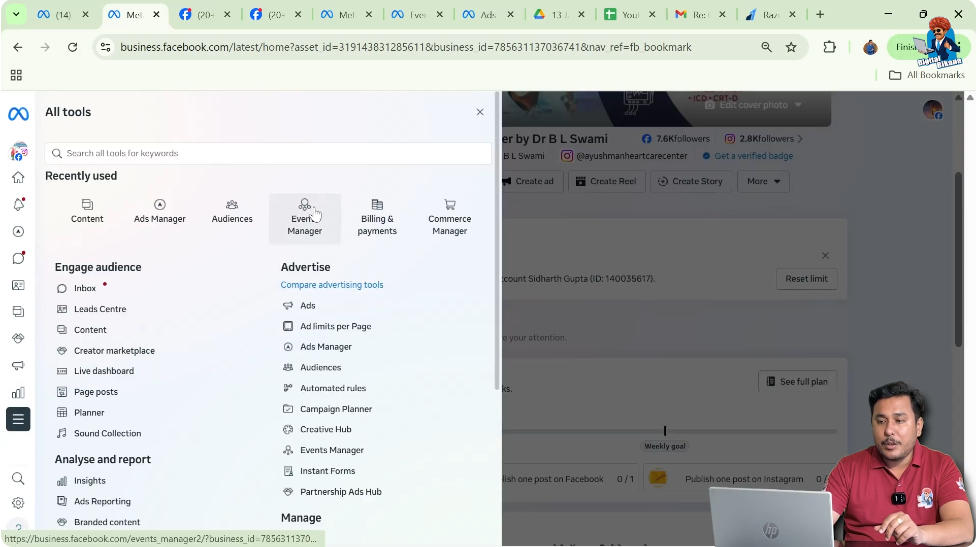
Task: Open Partnership Ads Hub
Action: click(x=341, y=492)
